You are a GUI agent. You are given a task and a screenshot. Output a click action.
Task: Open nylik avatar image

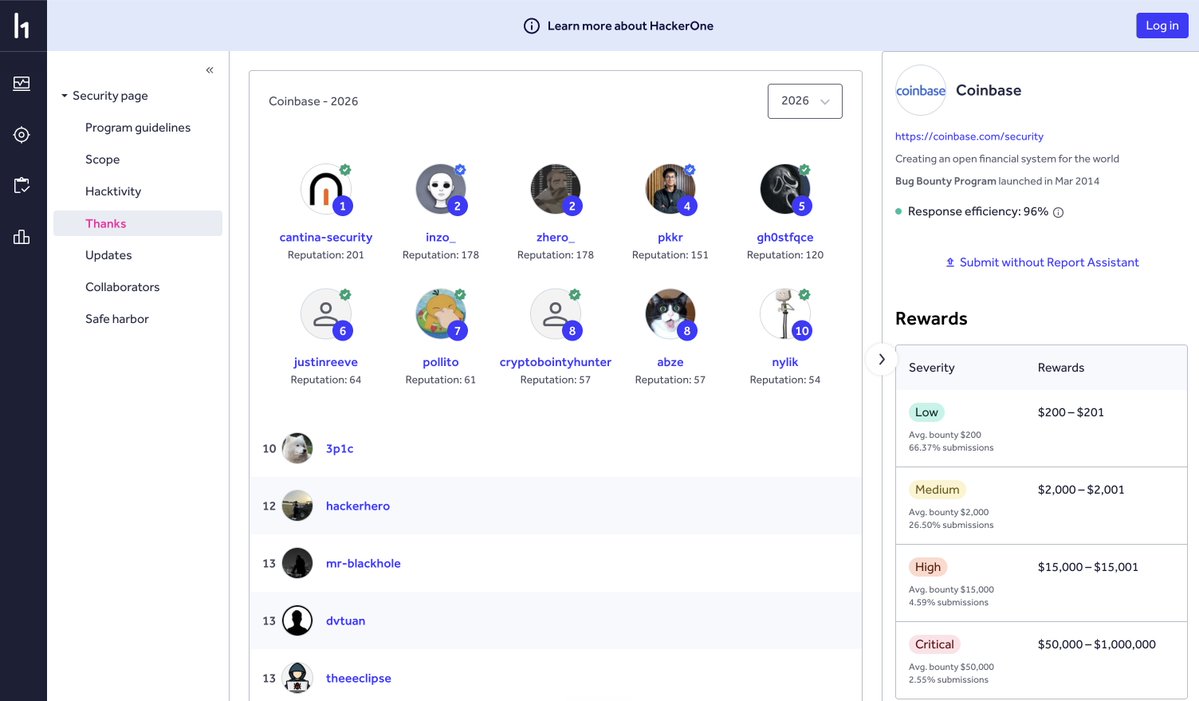pos(785,313)
